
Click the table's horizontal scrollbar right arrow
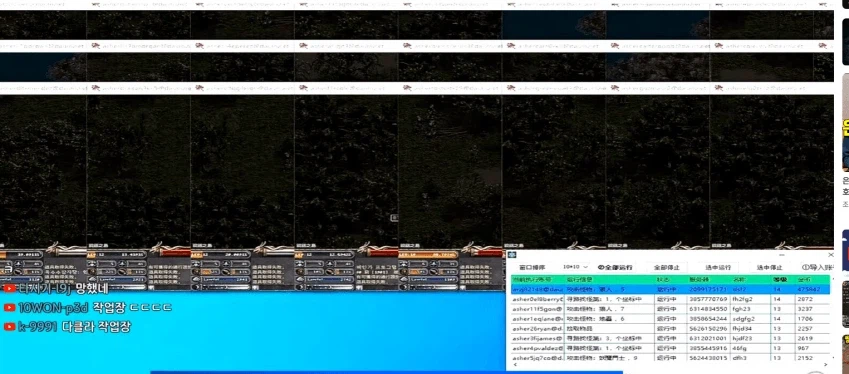(826, 365)
